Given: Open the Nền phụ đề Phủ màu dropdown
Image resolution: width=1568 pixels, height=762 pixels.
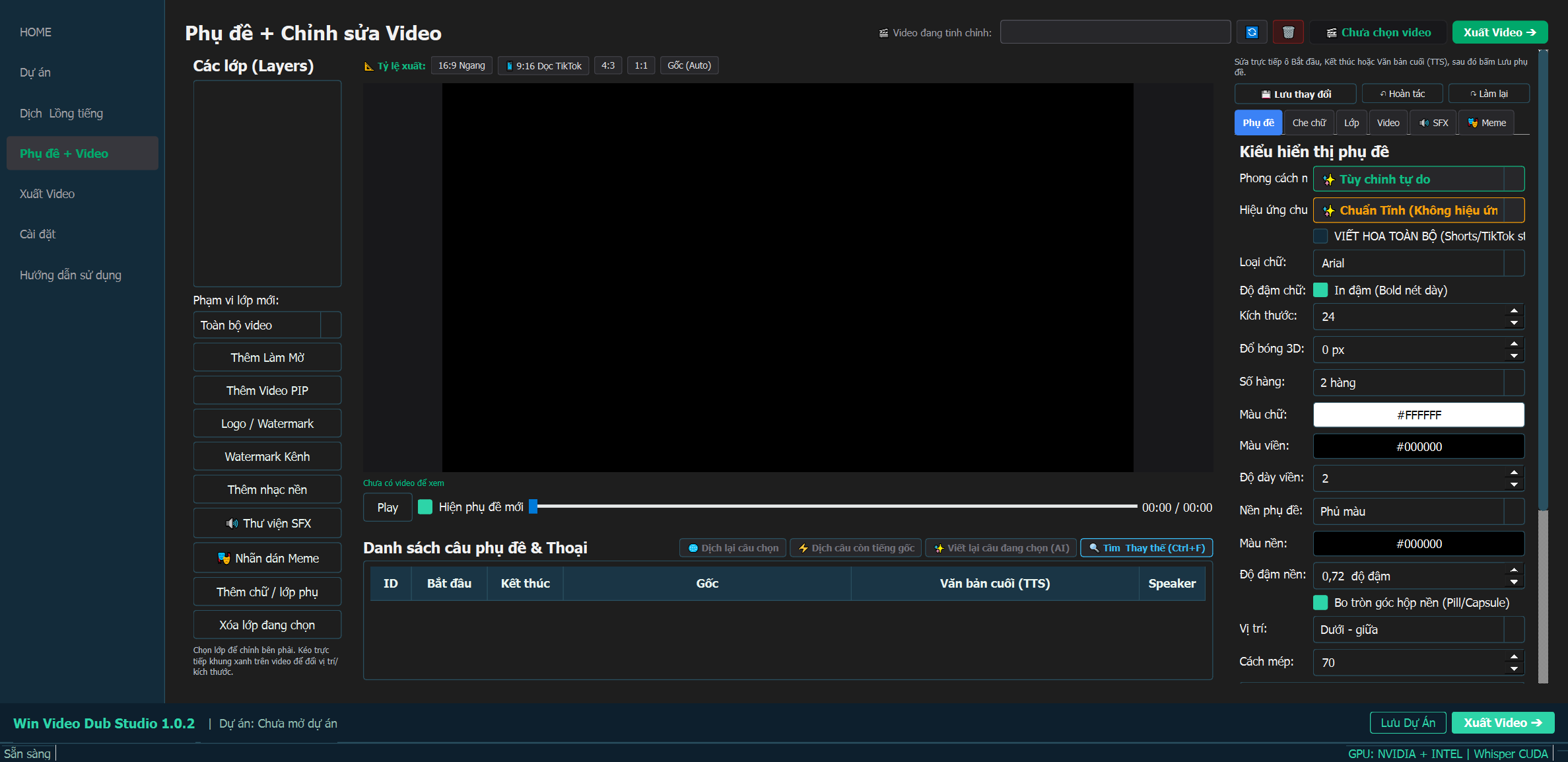Looking at the screenshot, I should (1418, 511).
